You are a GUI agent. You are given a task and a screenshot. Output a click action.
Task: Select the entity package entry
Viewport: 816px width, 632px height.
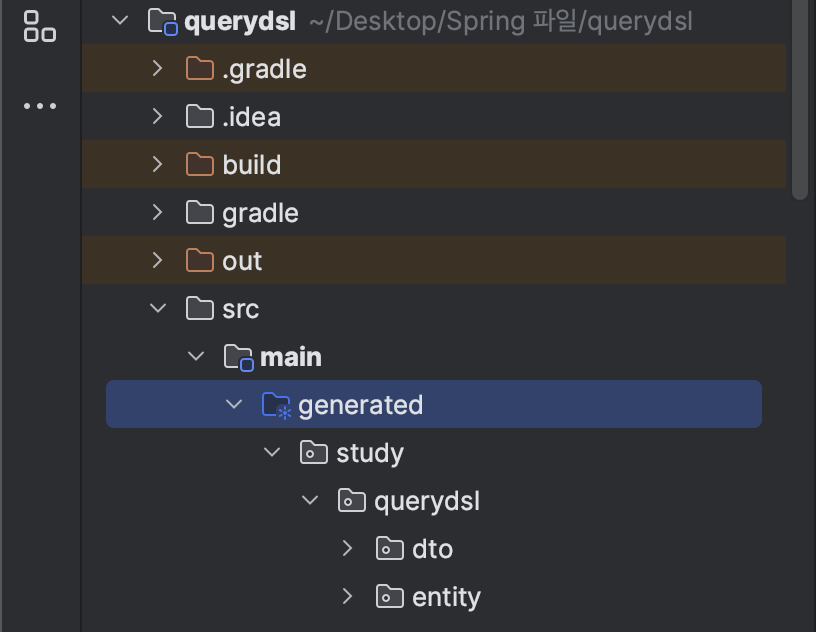443,596
